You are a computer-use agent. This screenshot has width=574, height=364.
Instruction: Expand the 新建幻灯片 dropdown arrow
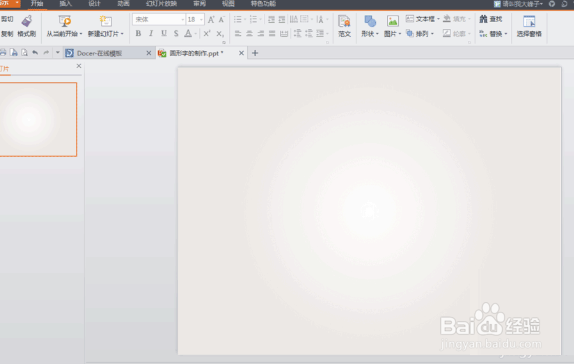(x=122, y=34)
